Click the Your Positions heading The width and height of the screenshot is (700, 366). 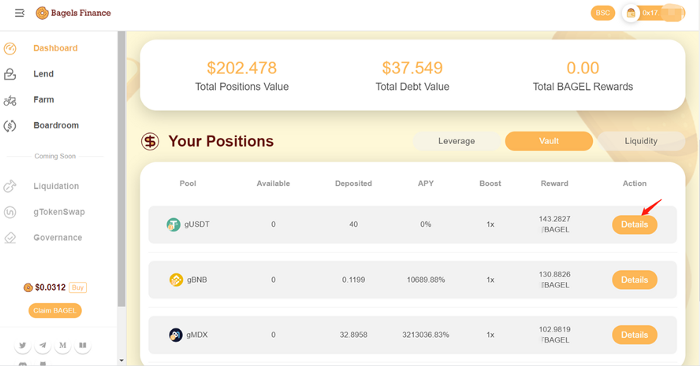[221, 141]
